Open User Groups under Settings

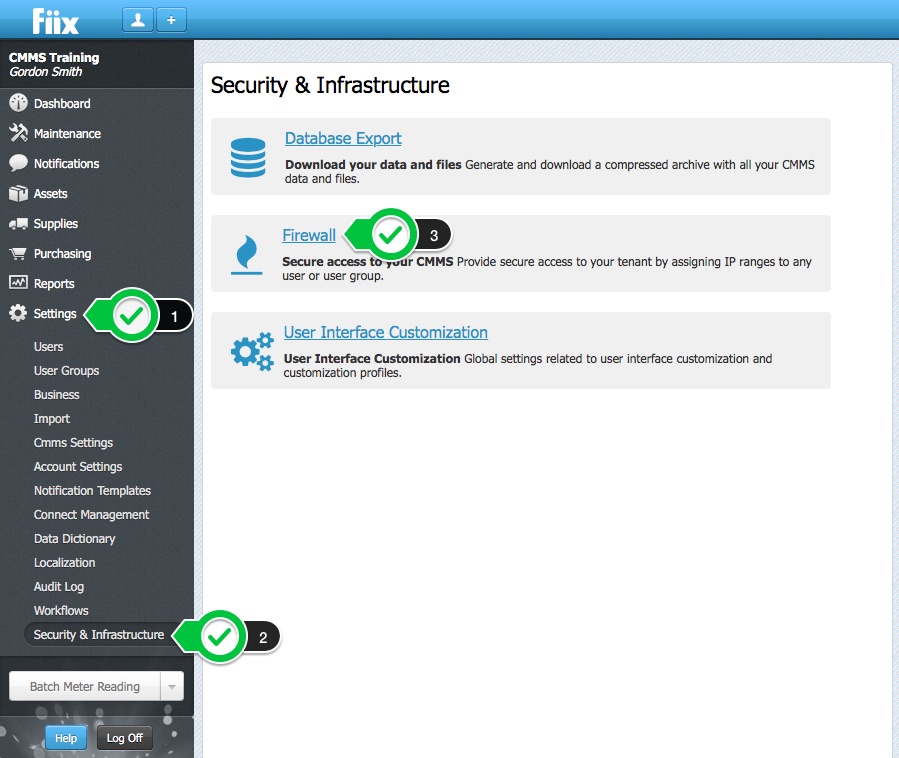click(x=66, y=371)
